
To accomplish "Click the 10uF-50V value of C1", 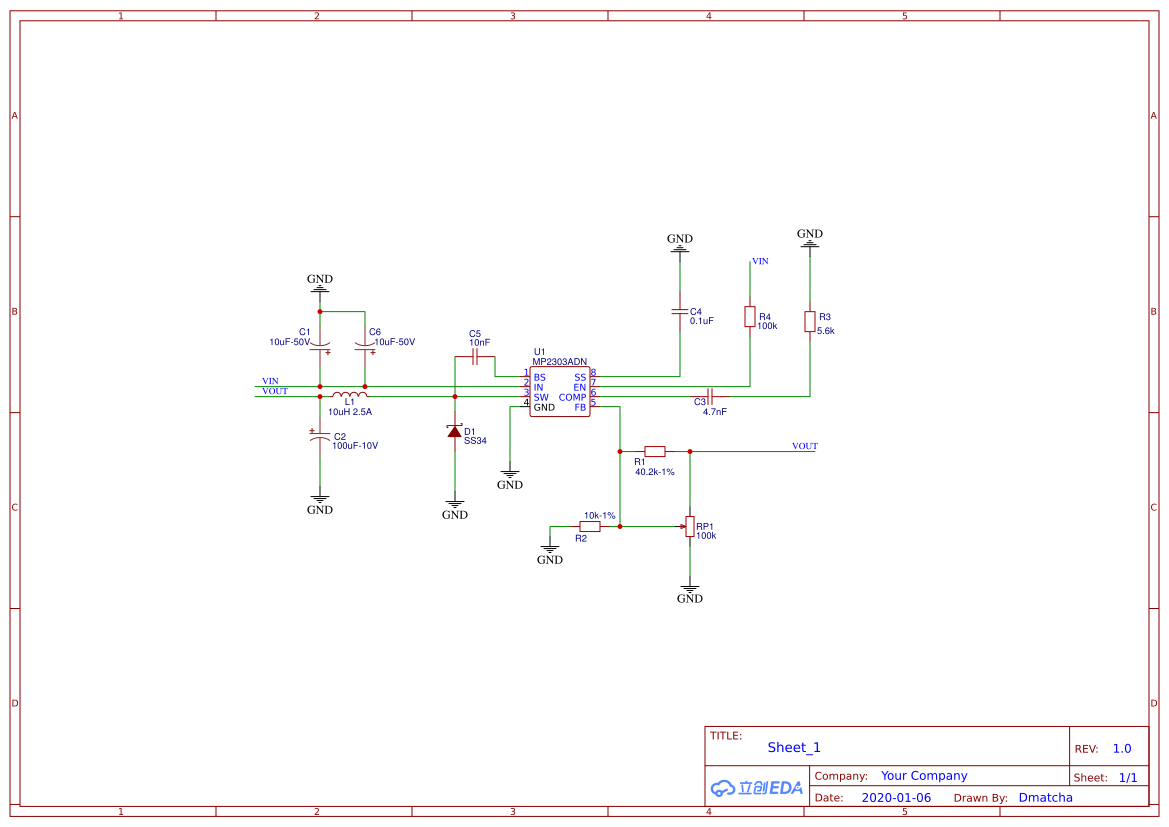I will (x=289, y=342).
